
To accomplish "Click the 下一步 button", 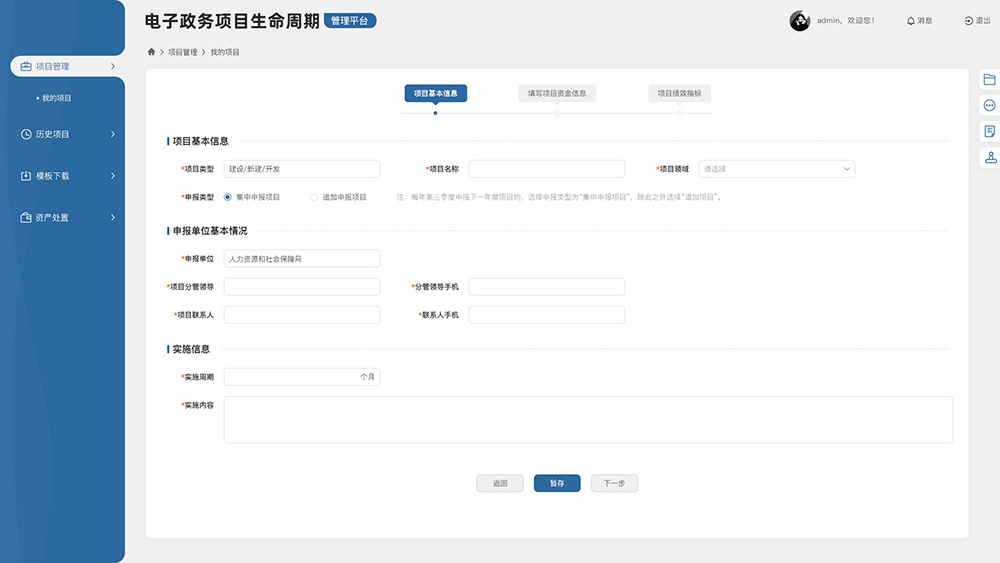I will (x=614, y=483).
